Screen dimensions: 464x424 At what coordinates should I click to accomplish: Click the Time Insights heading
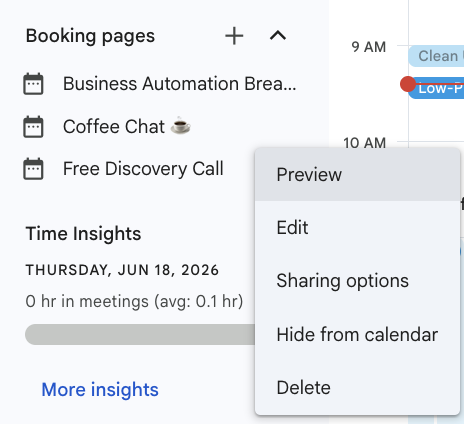click(83, 233)
